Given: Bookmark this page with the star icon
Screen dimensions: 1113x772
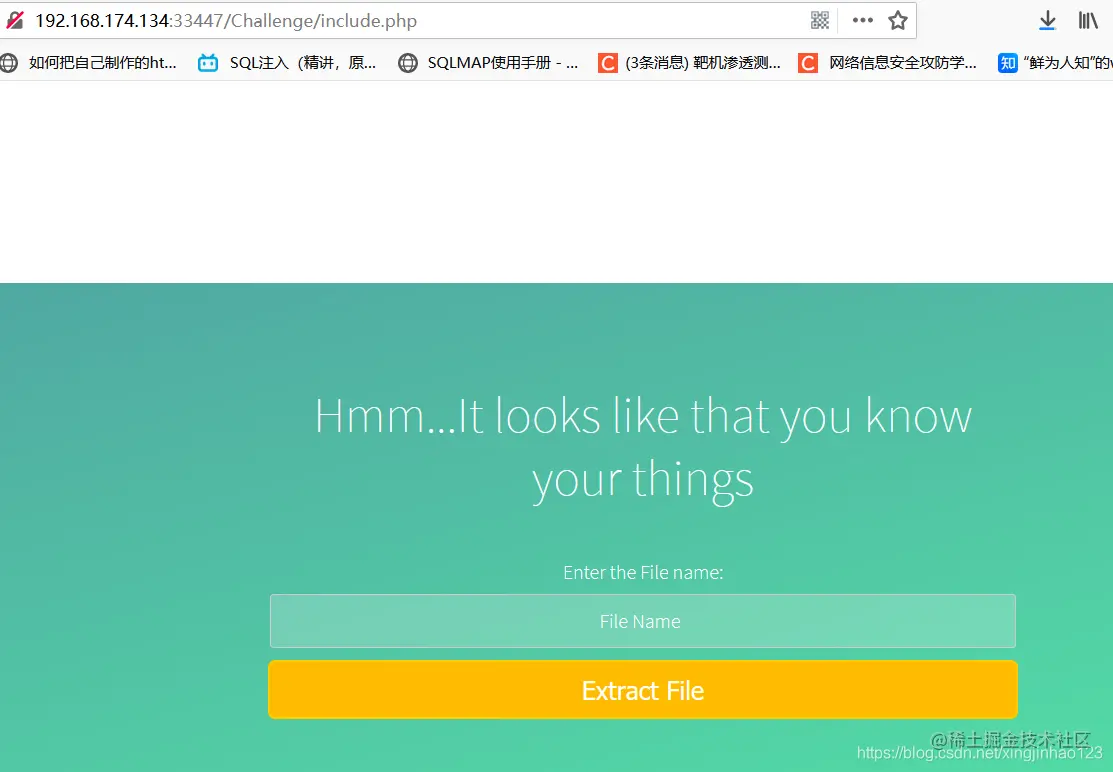Looking at the screenshot, I should 898,20.
